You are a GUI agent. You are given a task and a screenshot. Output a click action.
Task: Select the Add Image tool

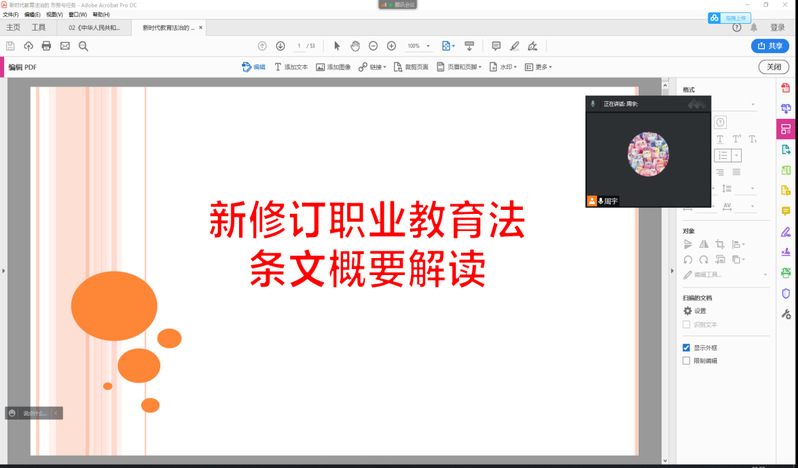(x=333, y=67)
